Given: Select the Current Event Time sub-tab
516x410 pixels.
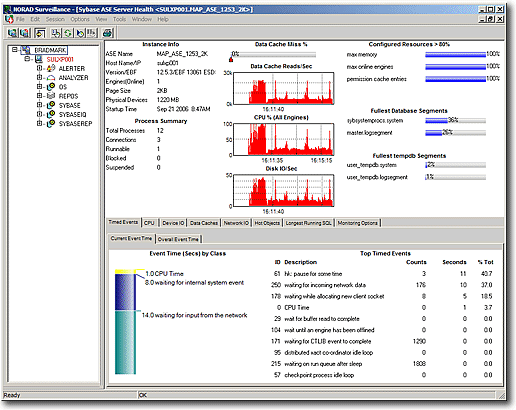Looking at the screenshot, I should (x=131, y=238).
